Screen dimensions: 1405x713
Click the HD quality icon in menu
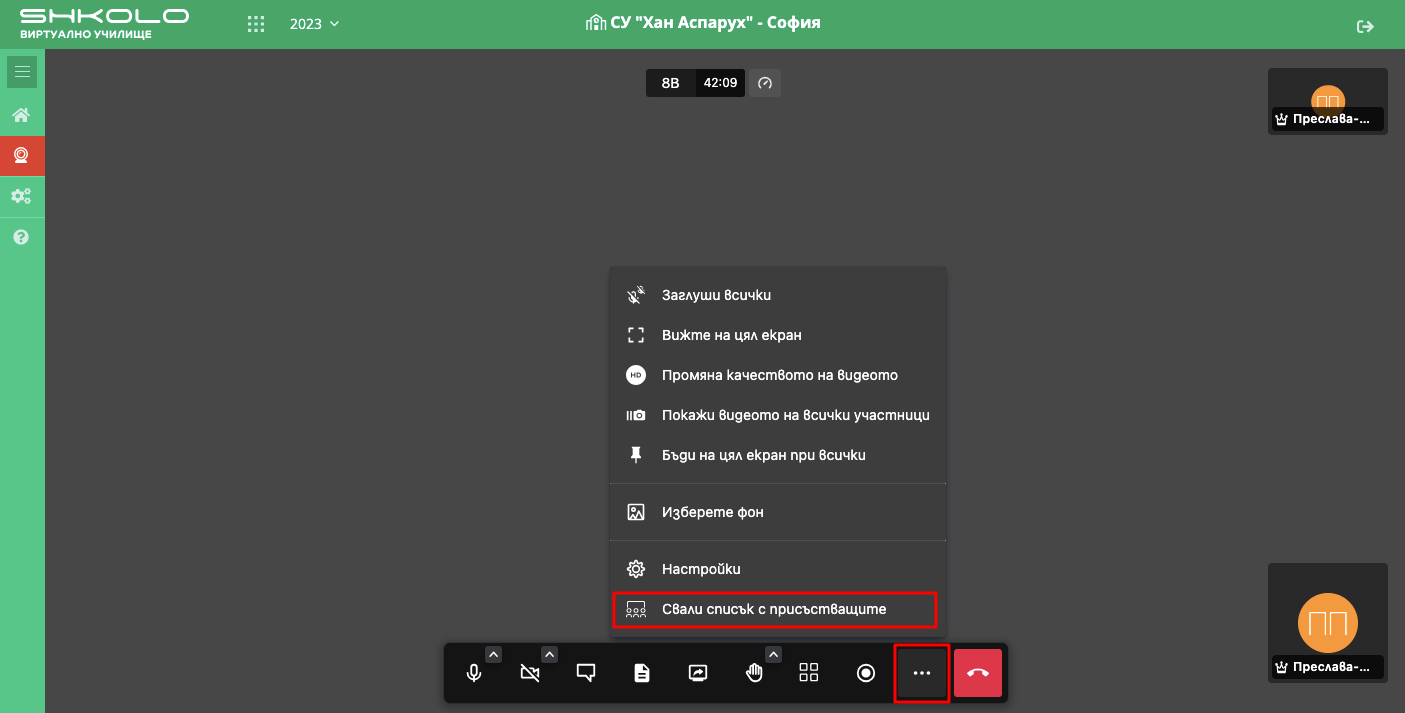point(636,375)
